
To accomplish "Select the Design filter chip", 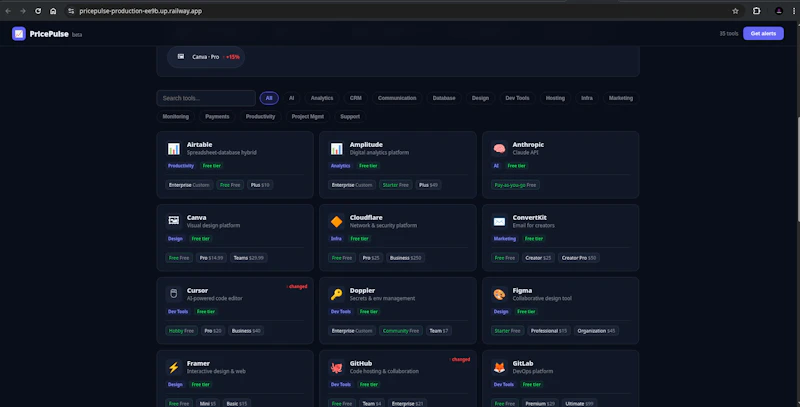I will (x=480, y=98).
